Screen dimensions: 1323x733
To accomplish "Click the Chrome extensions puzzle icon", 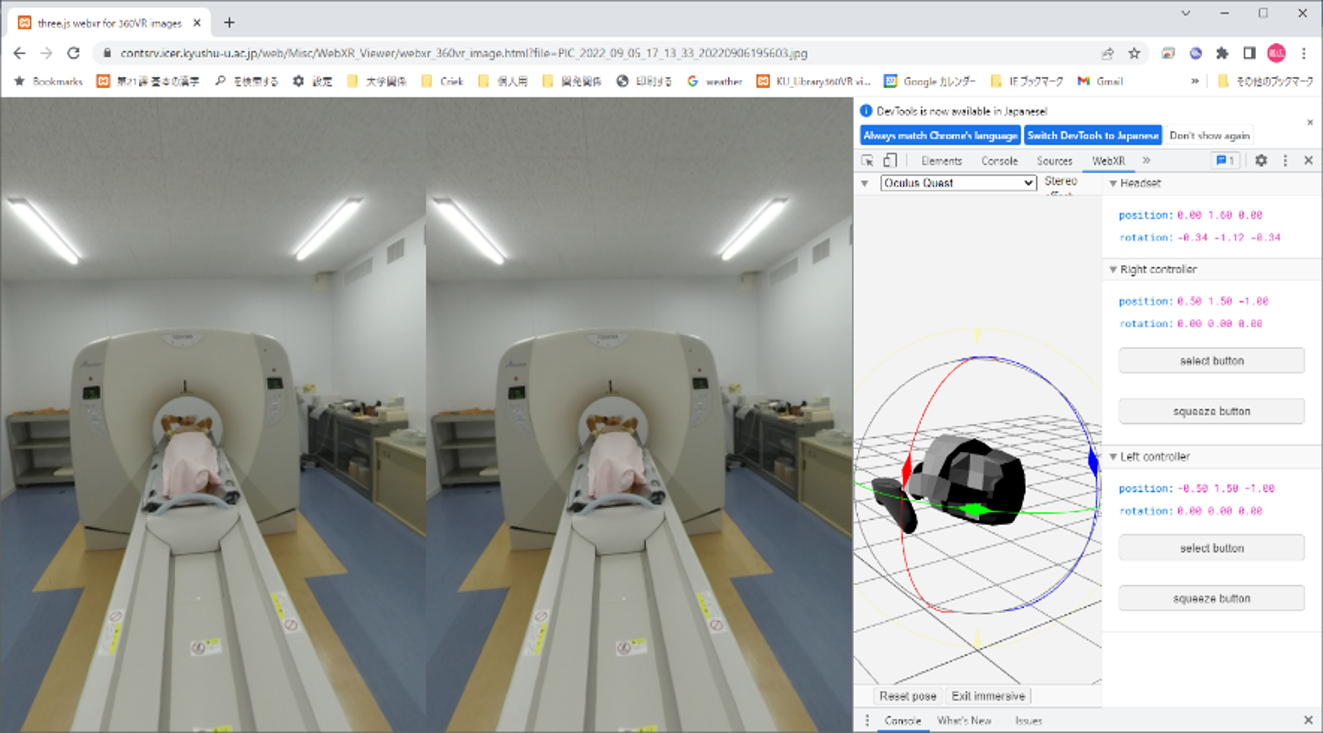I will coord(1222,53).
